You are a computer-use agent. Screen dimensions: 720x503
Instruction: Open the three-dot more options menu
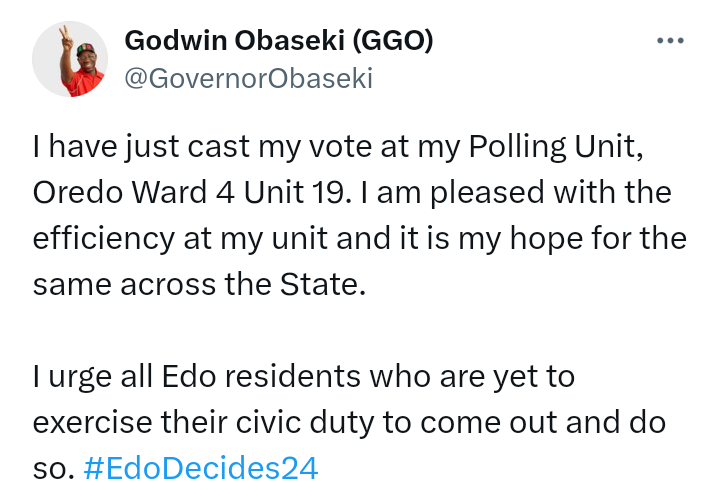tap(669, 41)
